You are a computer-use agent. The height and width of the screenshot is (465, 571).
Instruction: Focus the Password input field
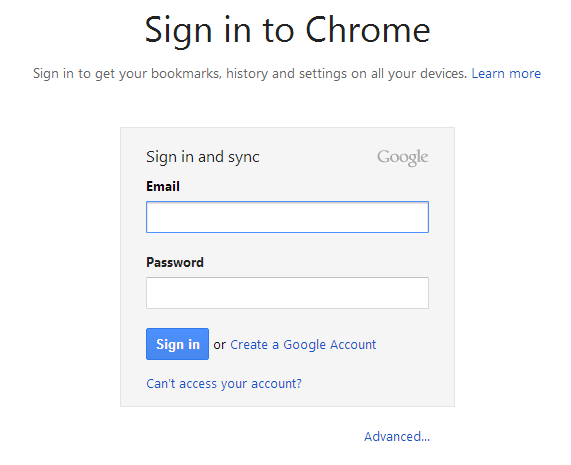[287, 293]
